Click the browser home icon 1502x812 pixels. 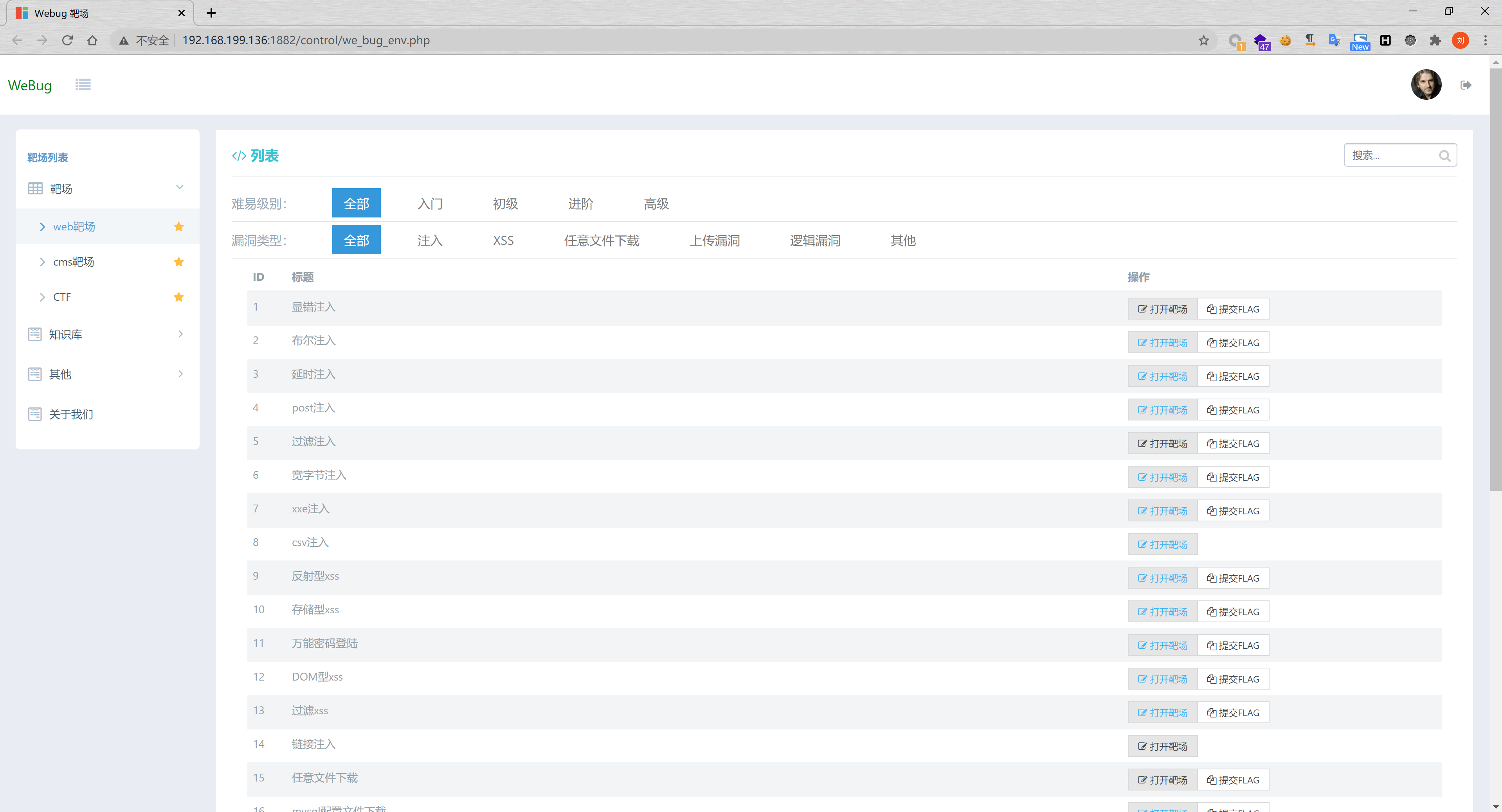point(92,40)
